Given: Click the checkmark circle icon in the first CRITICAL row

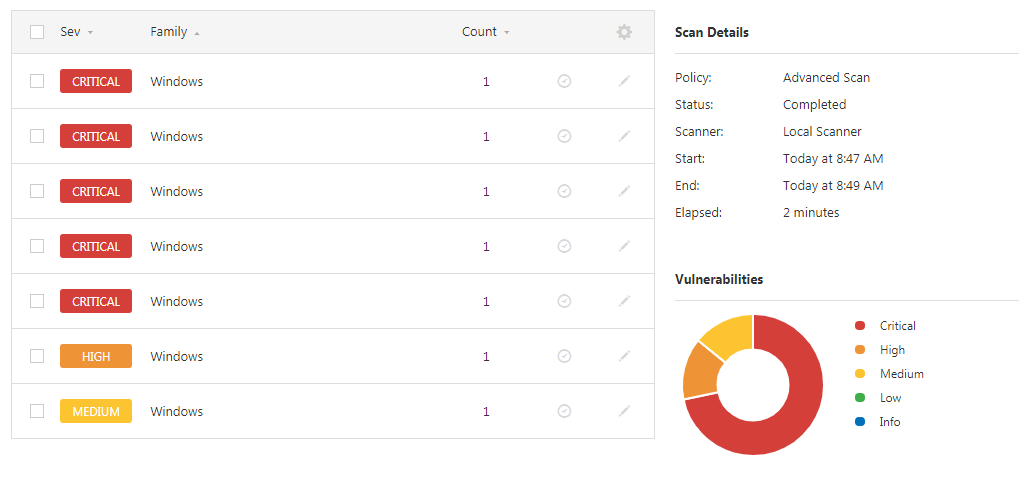Looking at the screenshot, I should click(x=564, y=81).
